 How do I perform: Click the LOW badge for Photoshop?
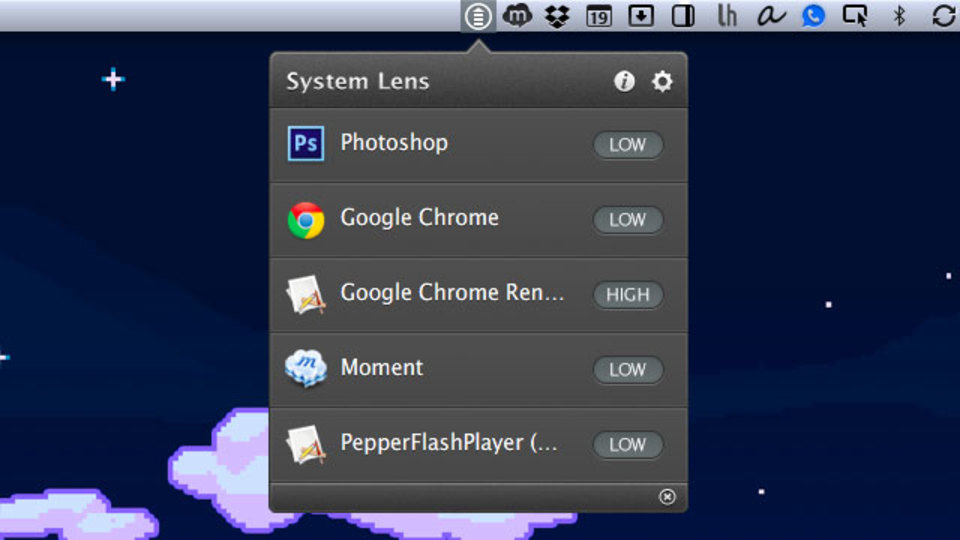(x=628, y=145)
